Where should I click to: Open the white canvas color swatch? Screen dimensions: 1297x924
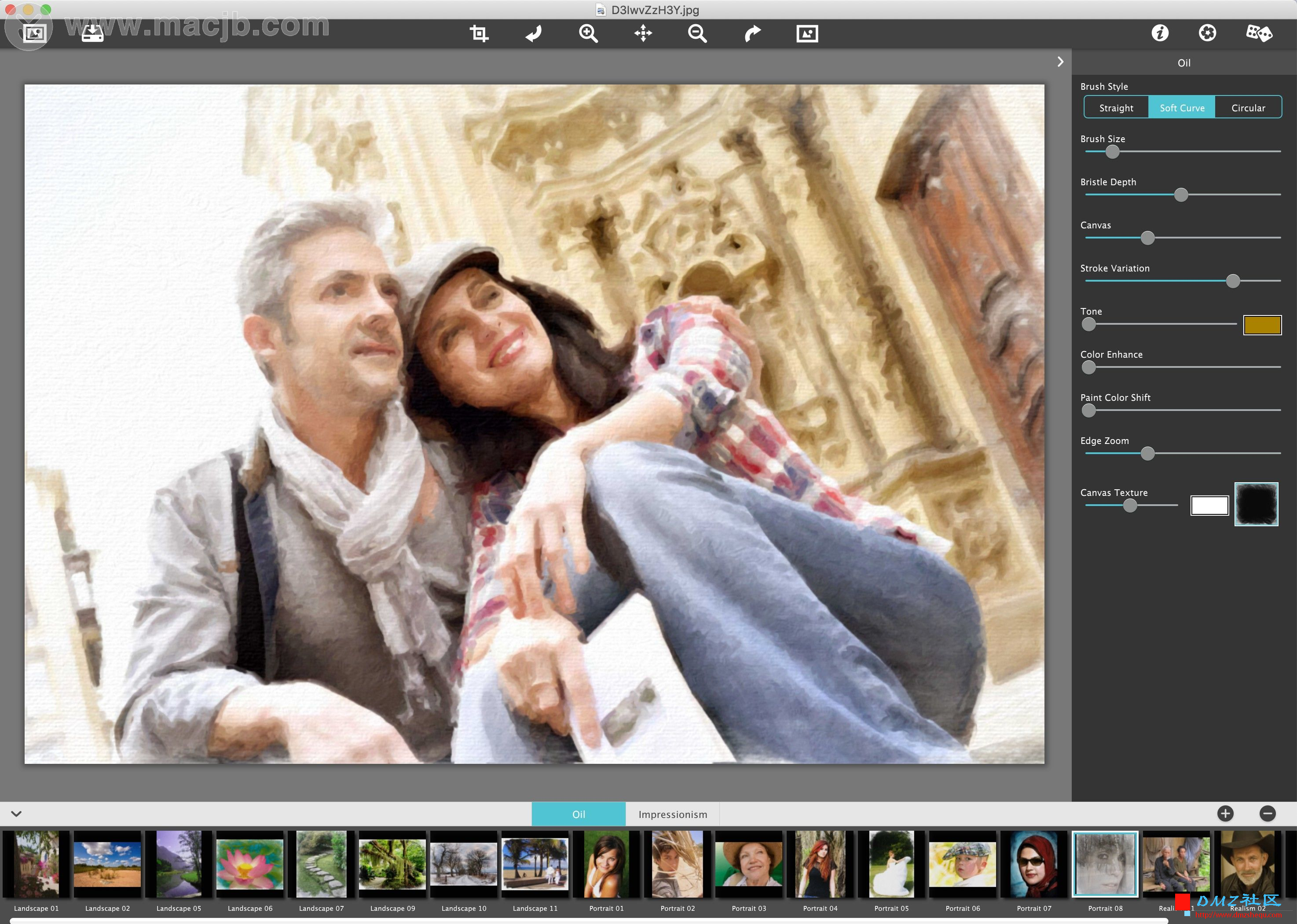(x=1209, y=505)
